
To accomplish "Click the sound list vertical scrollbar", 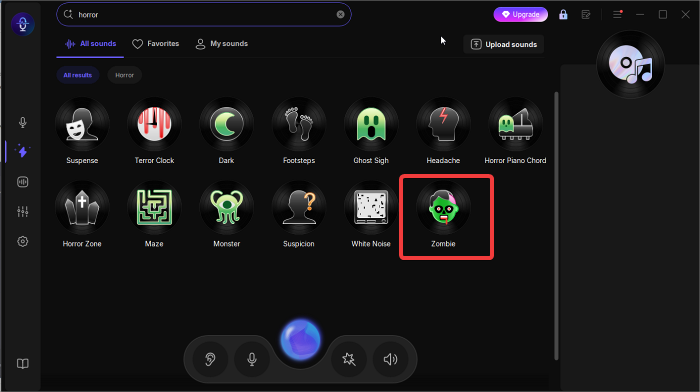I will 556,225.
